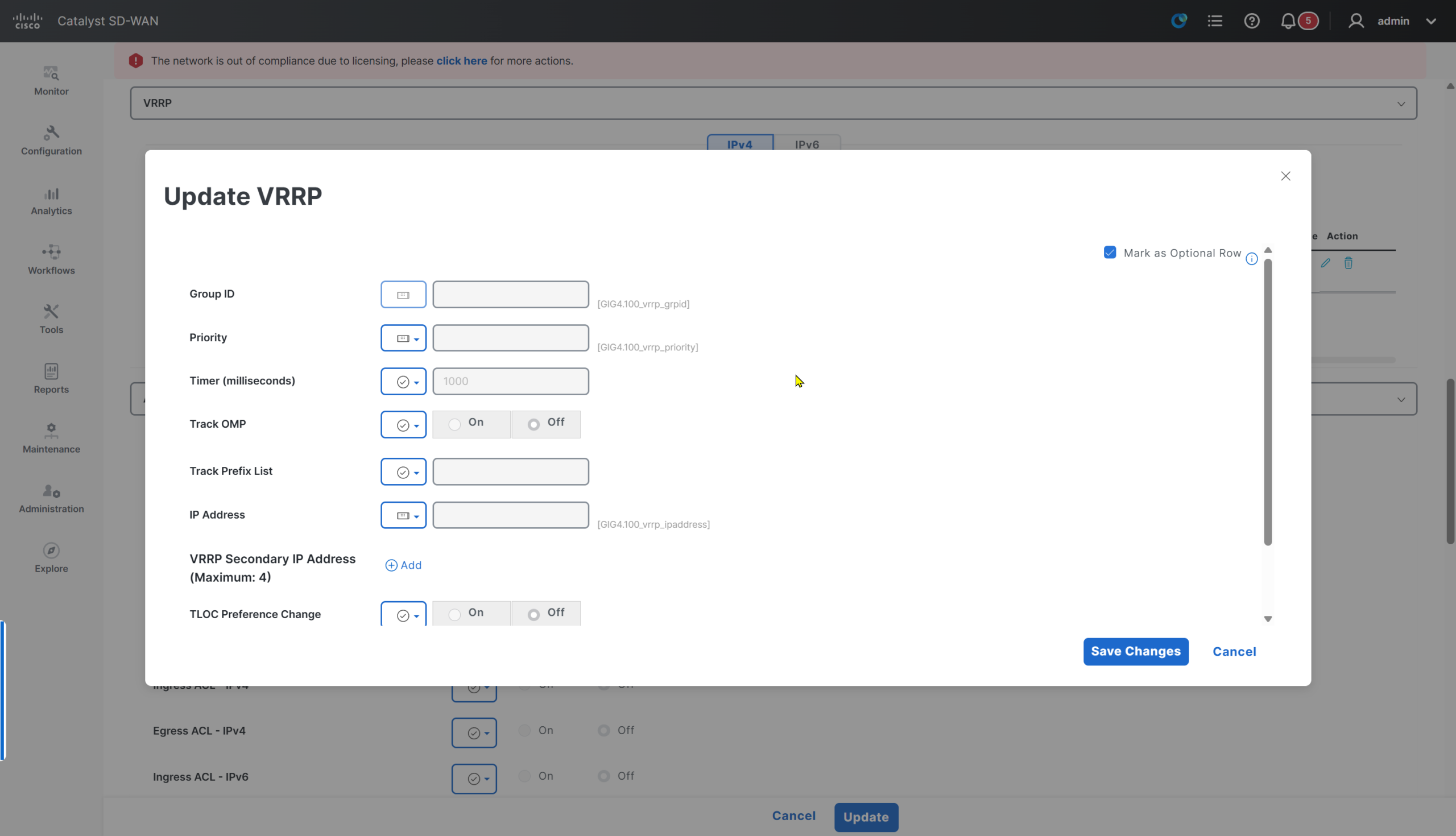Open the Priority value type dropdown
The width and height of the screenshot is (1456, 836).
(403, 338)
